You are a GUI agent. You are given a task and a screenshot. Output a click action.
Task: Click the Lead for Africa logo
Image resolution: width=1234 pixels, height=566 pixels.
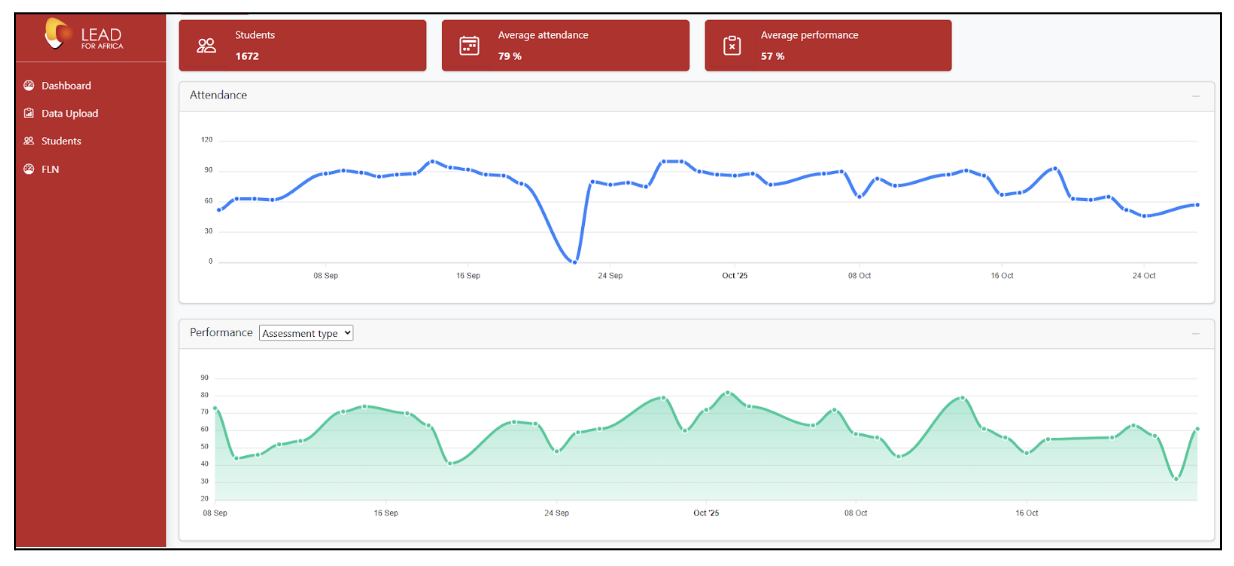click(83, 36)
